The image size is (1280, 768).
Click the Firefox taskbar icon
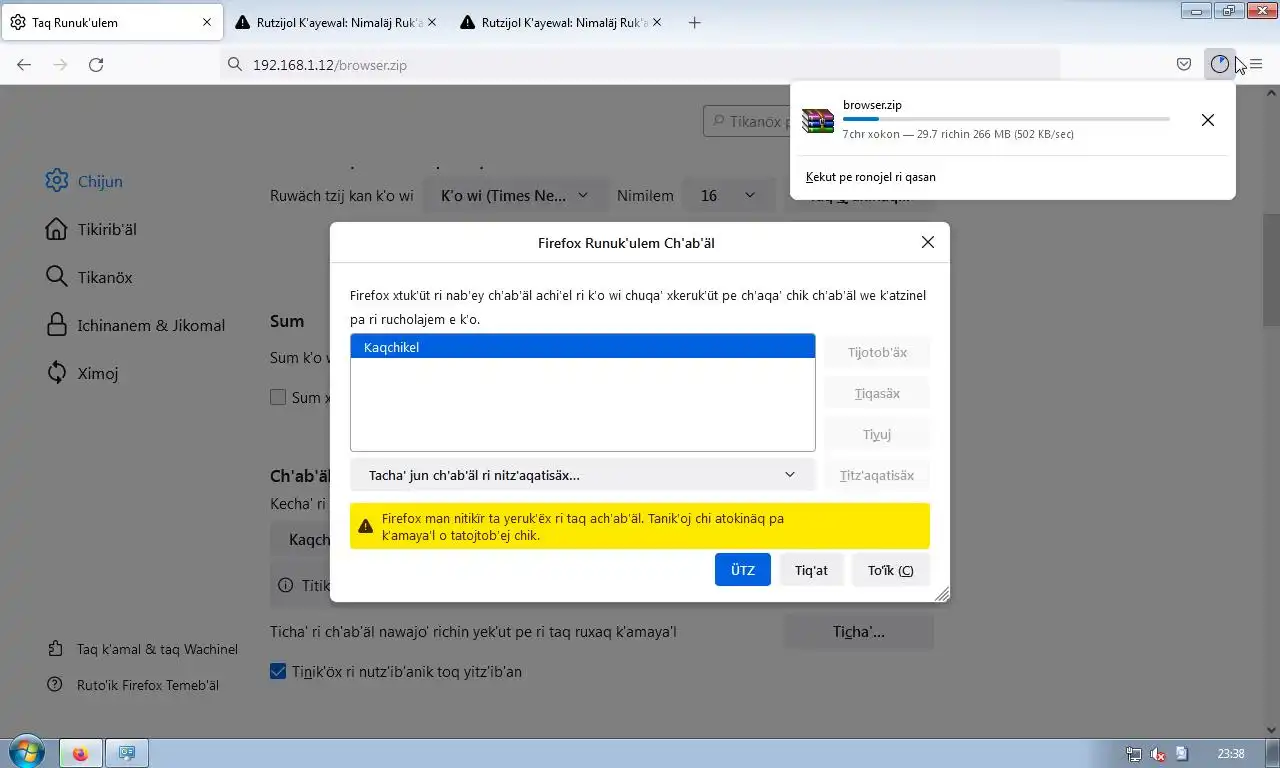tap(81, 753)
